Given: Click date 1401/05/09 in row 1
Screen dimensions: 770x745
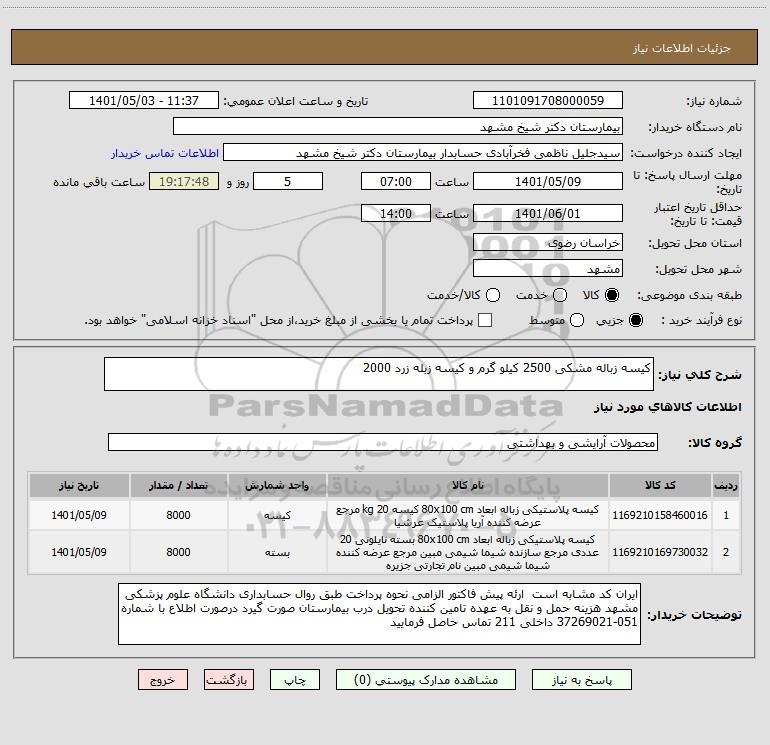Looking at the screenshot, I should [x=79, y=515].
